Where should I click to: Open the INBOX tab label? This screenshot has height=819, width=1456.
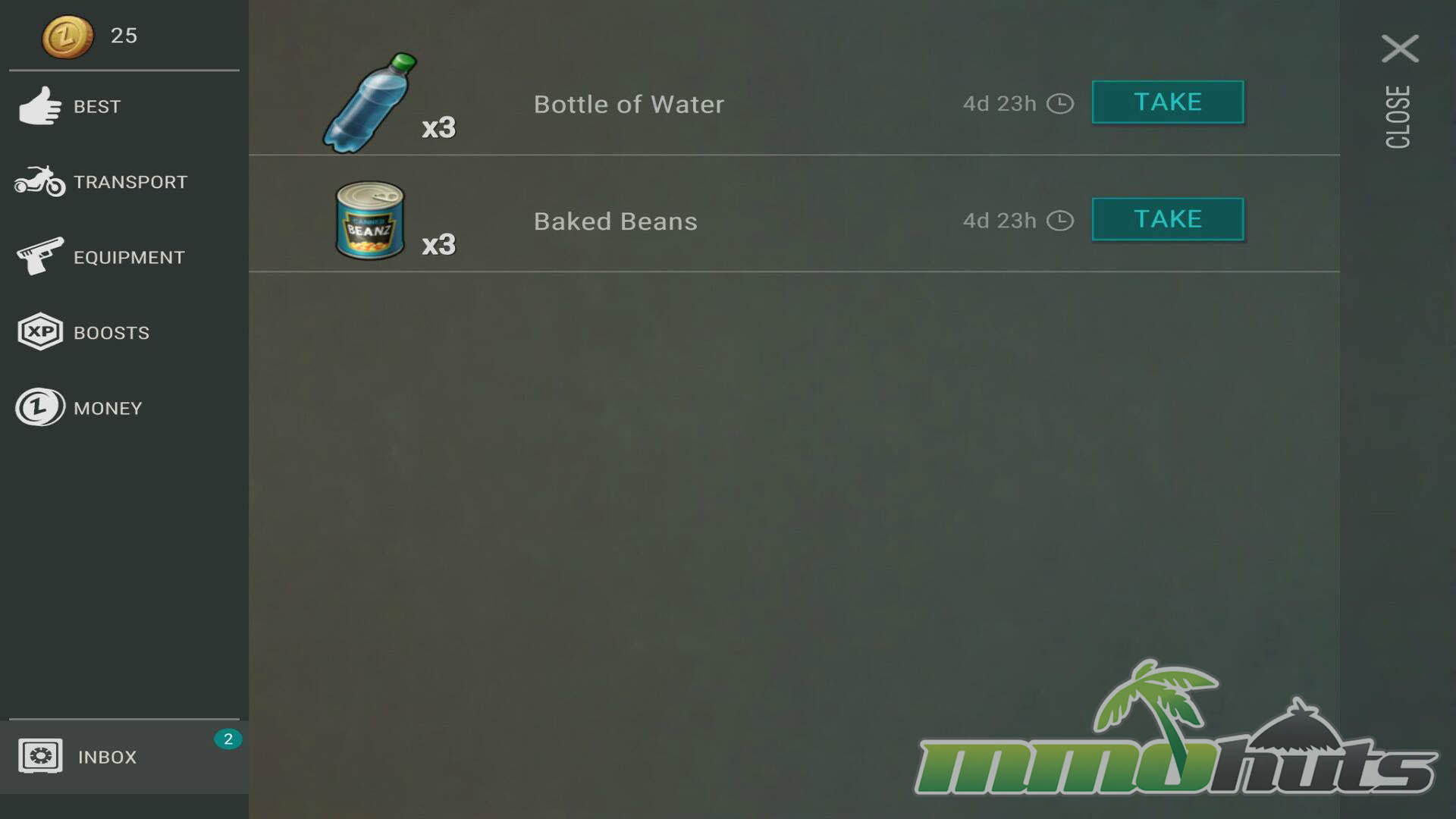[x=108, y=758]
